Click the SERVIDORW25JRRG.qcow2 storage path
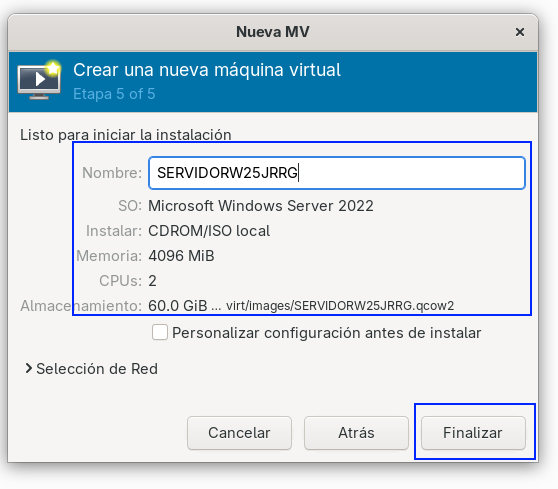 [340, 306]
